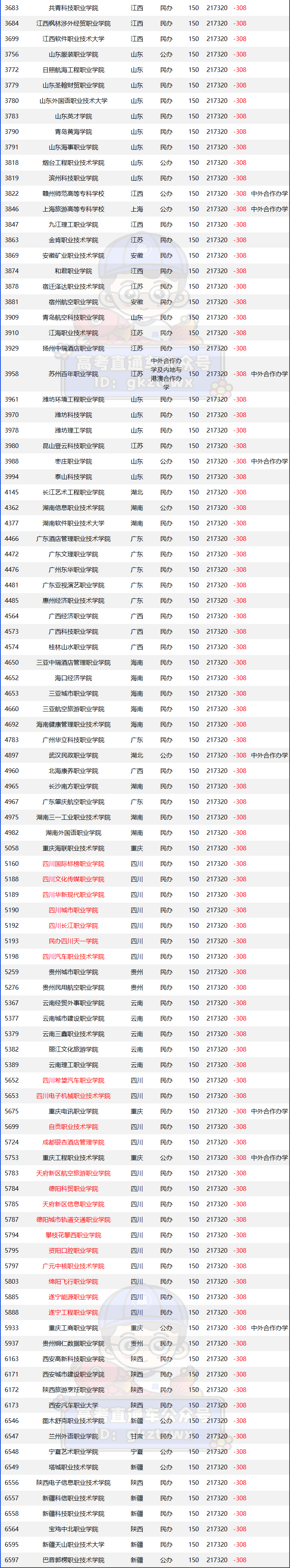Screen dimensions: 290x1568
Task: Select 山东英才学院 entry
Action: click(73, 116)
